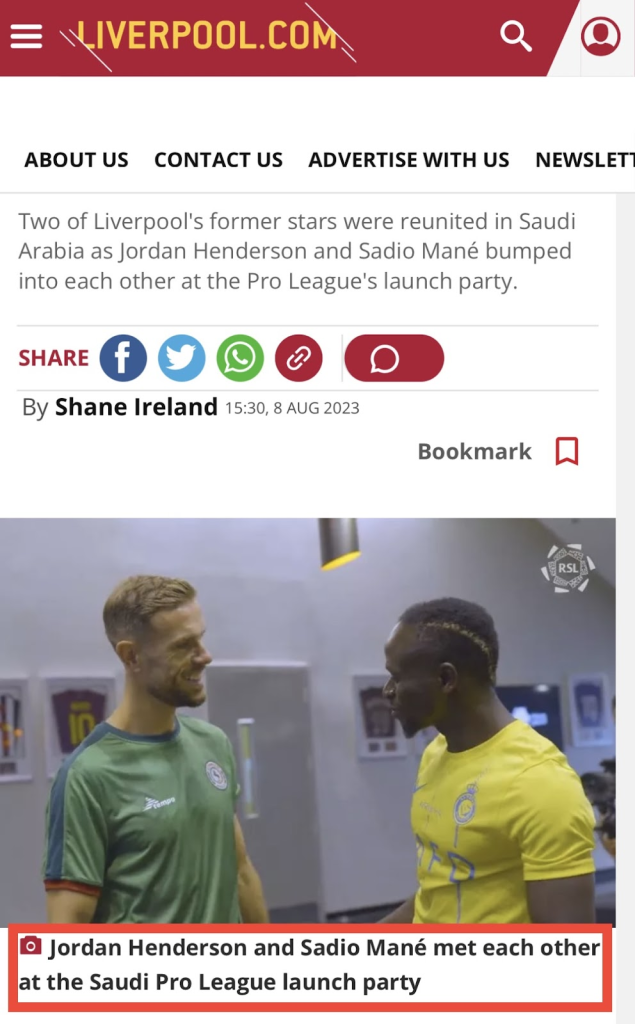Share article on Facebook

pos(123,358)
